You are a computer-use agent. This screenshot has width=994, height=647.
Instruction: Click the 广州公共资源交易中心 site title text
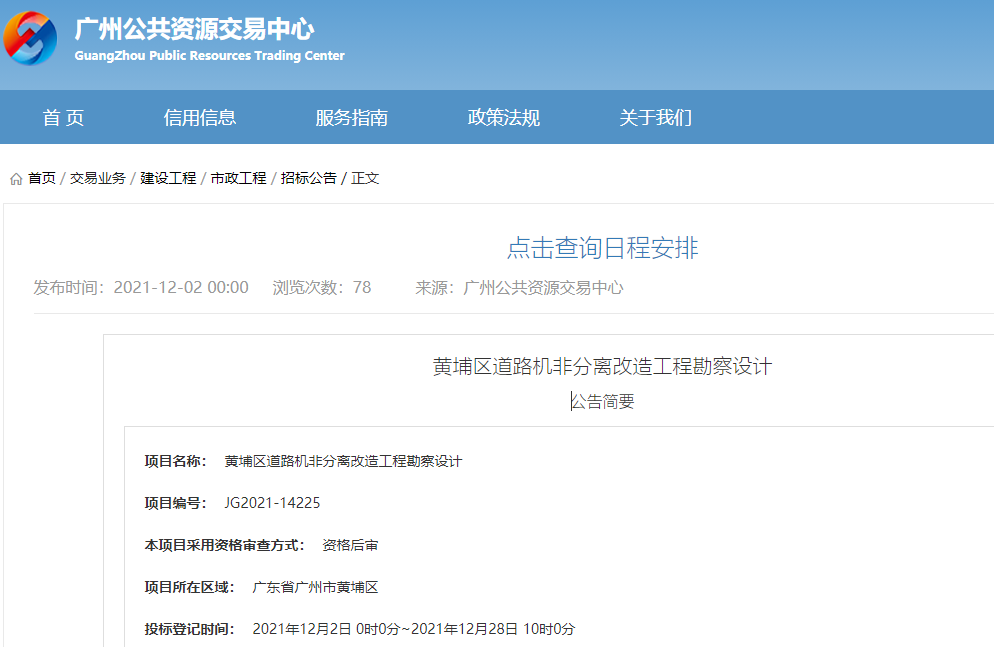pyautogui.click(x=194, y=28)
